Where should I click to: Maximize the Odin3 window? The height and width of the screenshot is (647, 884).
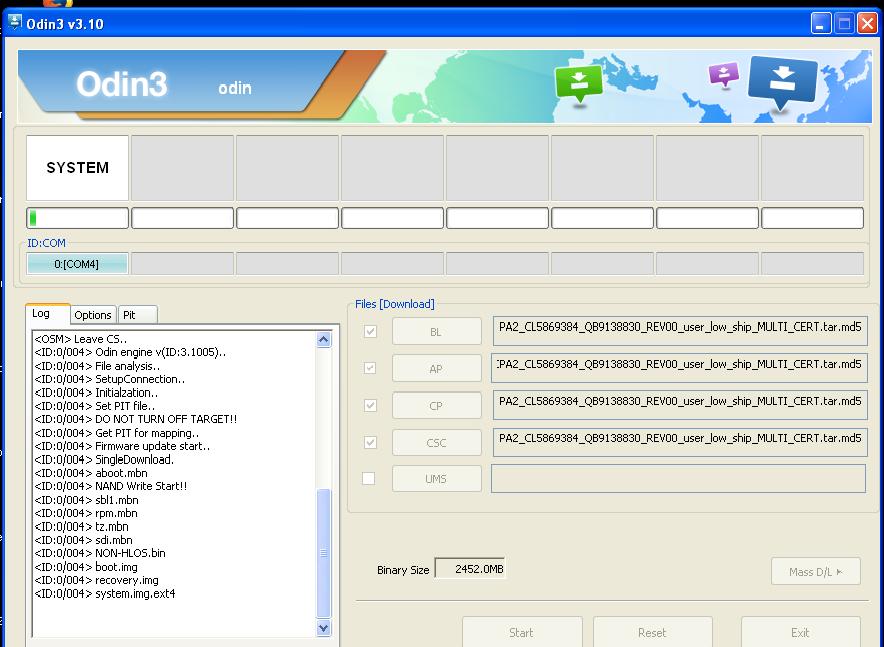click(x=844, y=24)
